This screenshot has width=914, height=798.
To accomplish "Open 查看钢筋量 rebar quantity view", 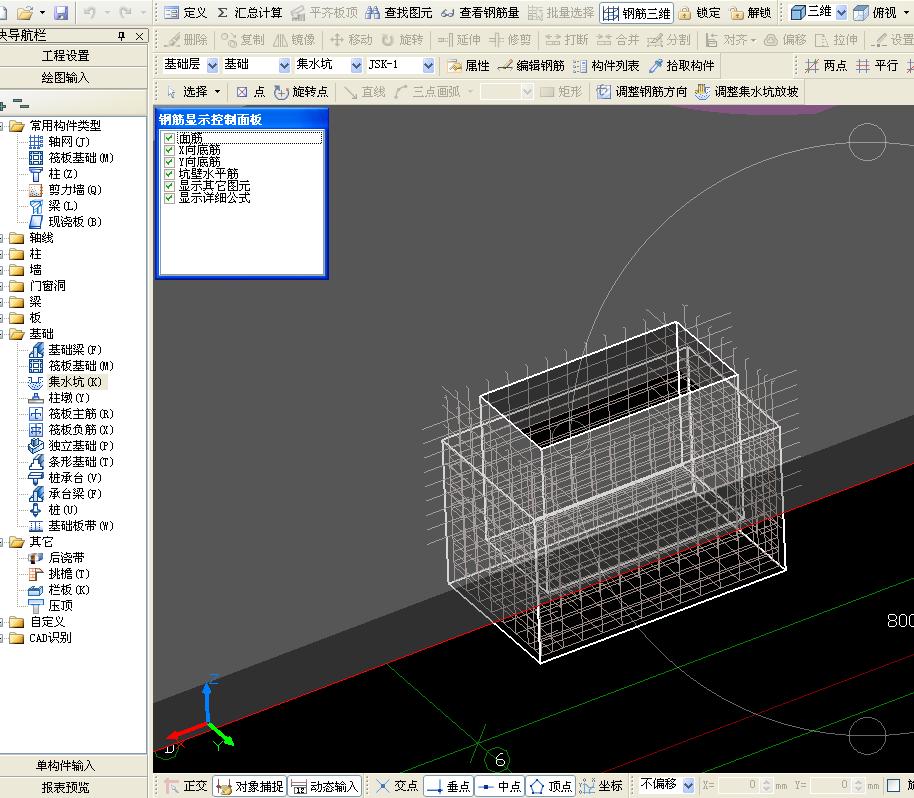I will (480, 12).
